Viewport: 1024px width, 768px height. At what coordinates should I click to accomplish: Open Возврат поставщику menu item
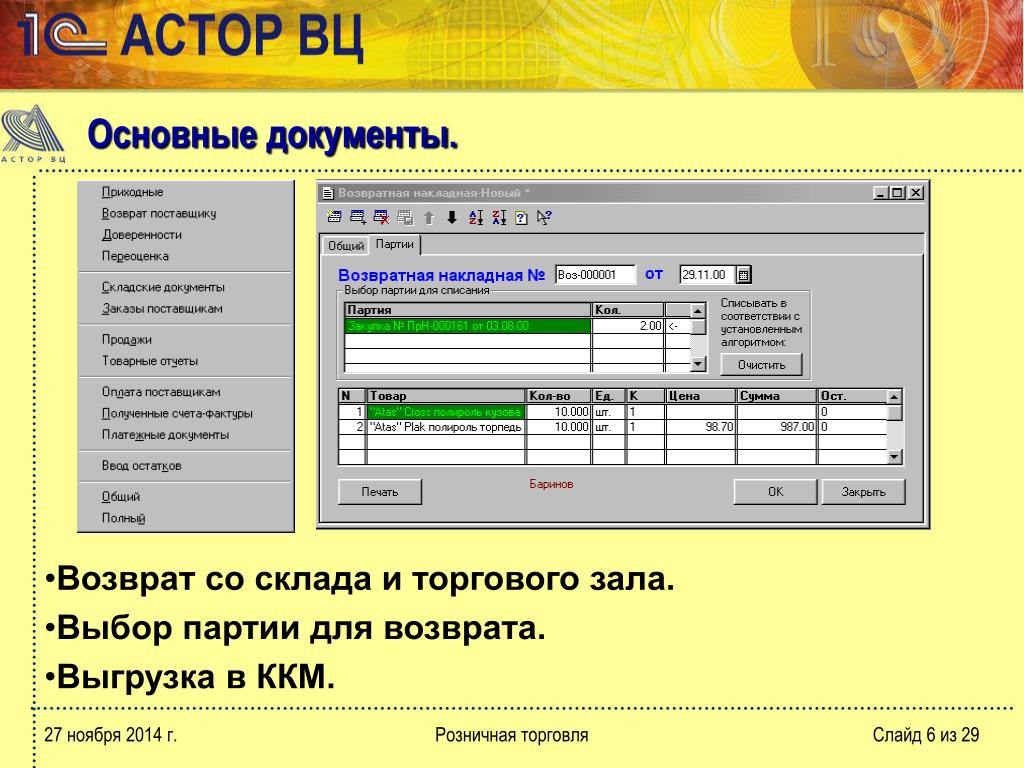[x=159, y=214]
